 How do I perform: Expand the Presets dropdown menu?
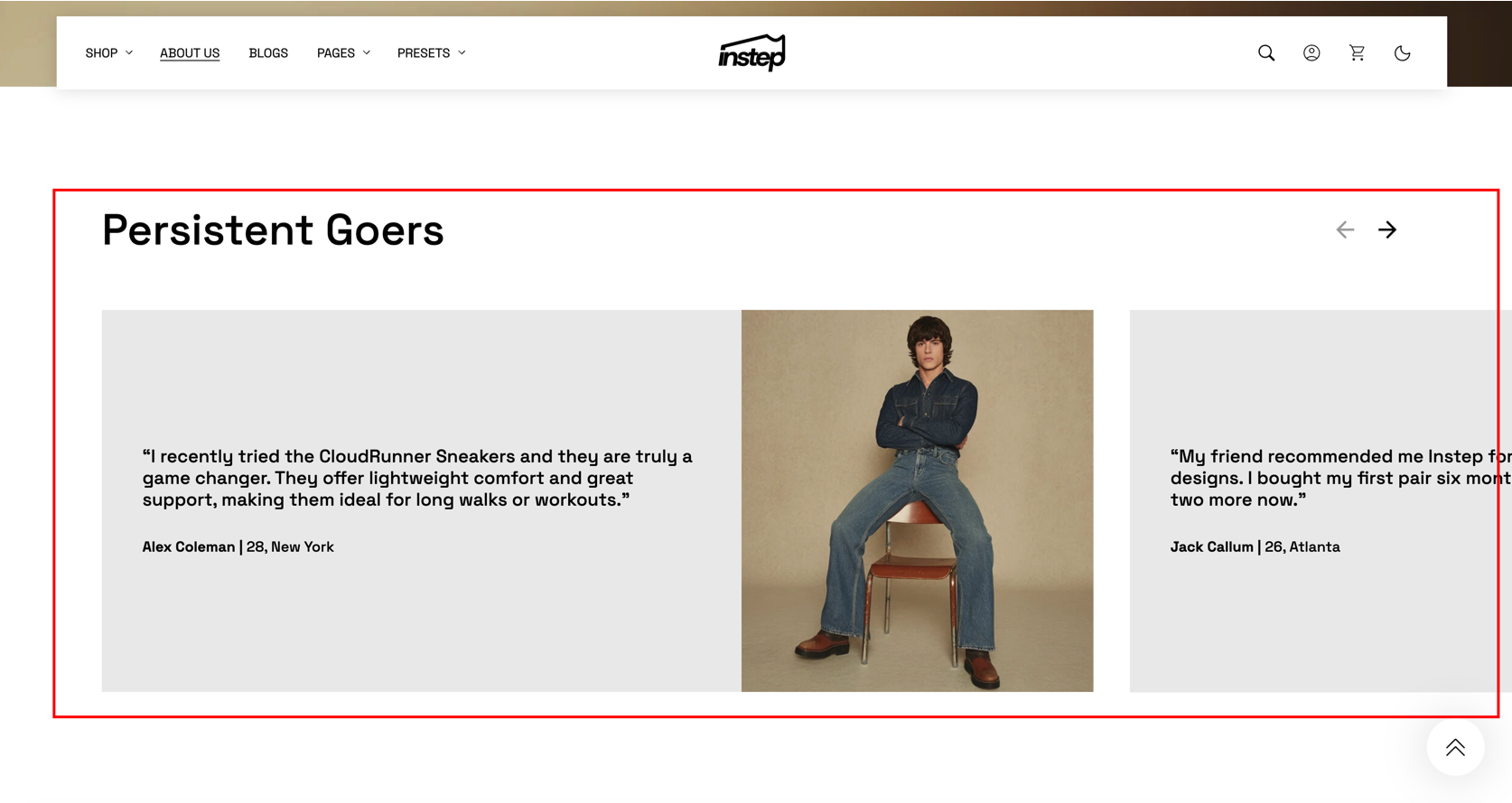[432, 53]
